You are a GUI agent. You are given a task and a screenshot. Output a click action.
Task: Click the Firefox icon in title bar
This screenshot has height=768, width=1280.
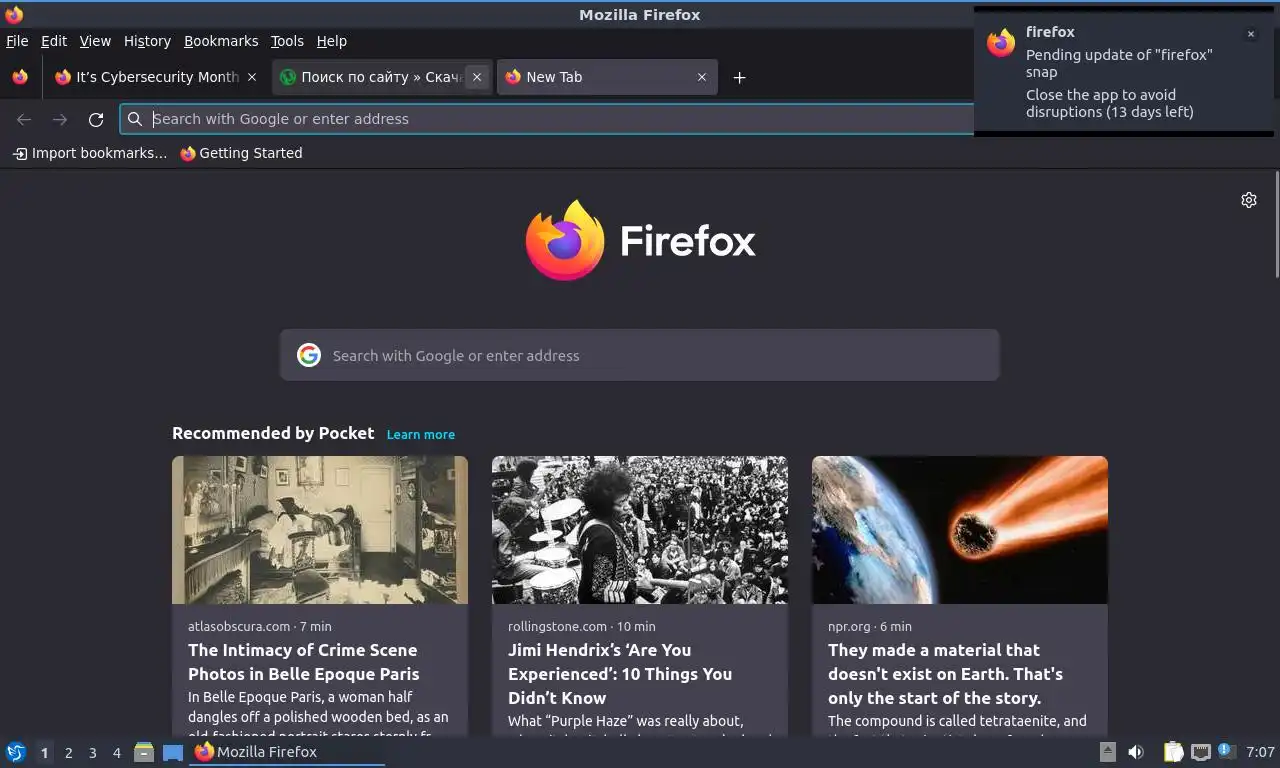pos(14,14)
